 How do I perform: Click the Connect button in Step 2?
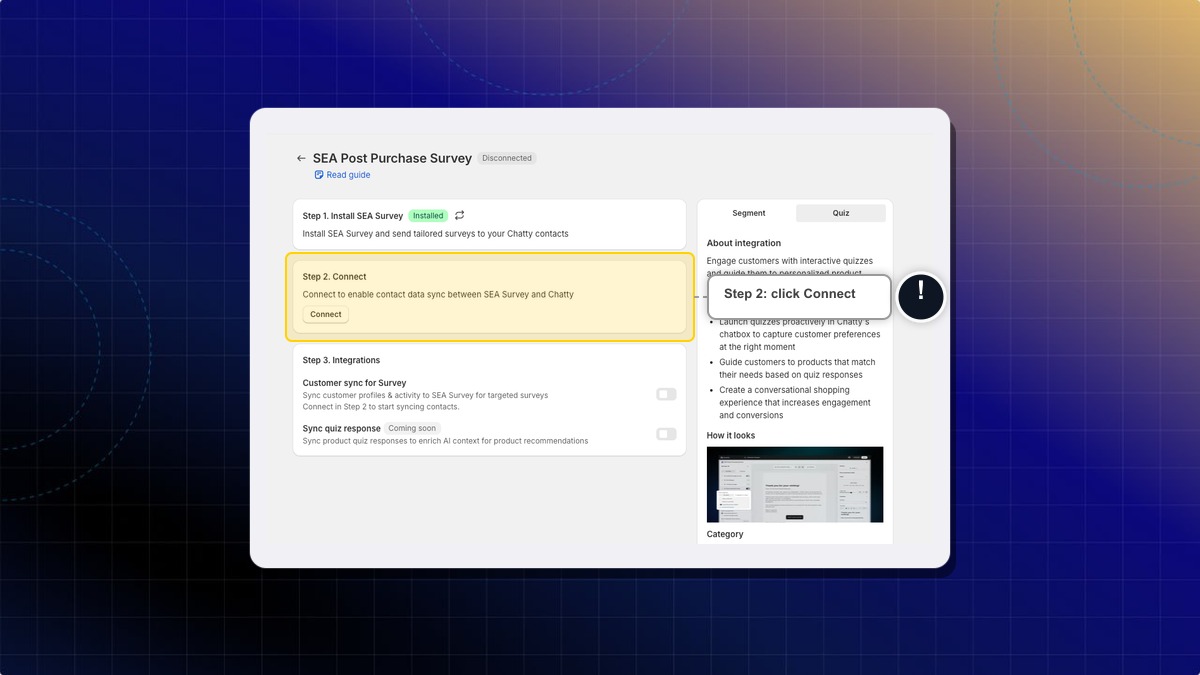tap(326, 314)
